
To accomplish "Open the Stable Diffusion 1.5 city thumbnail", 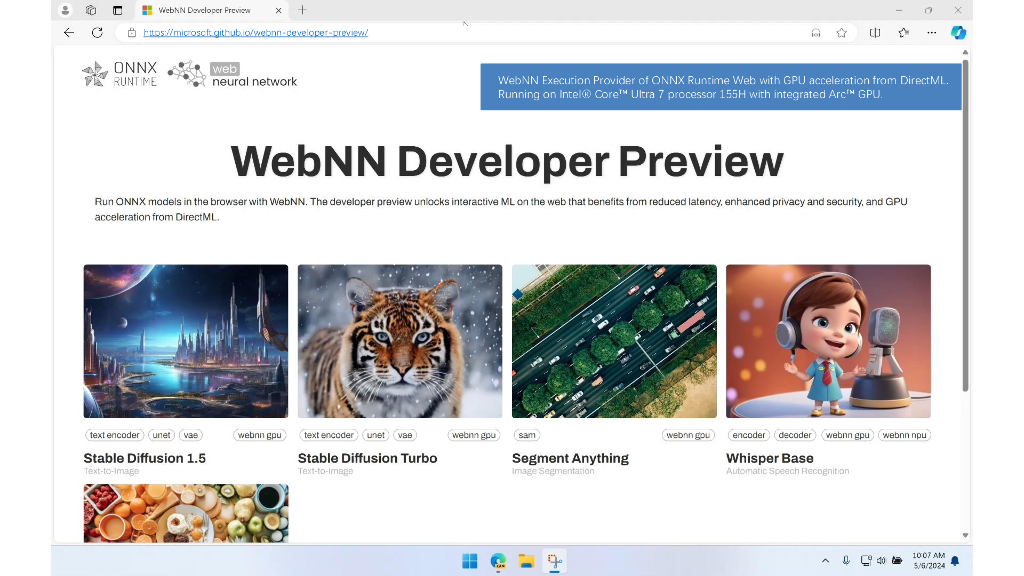I will 185,341.
